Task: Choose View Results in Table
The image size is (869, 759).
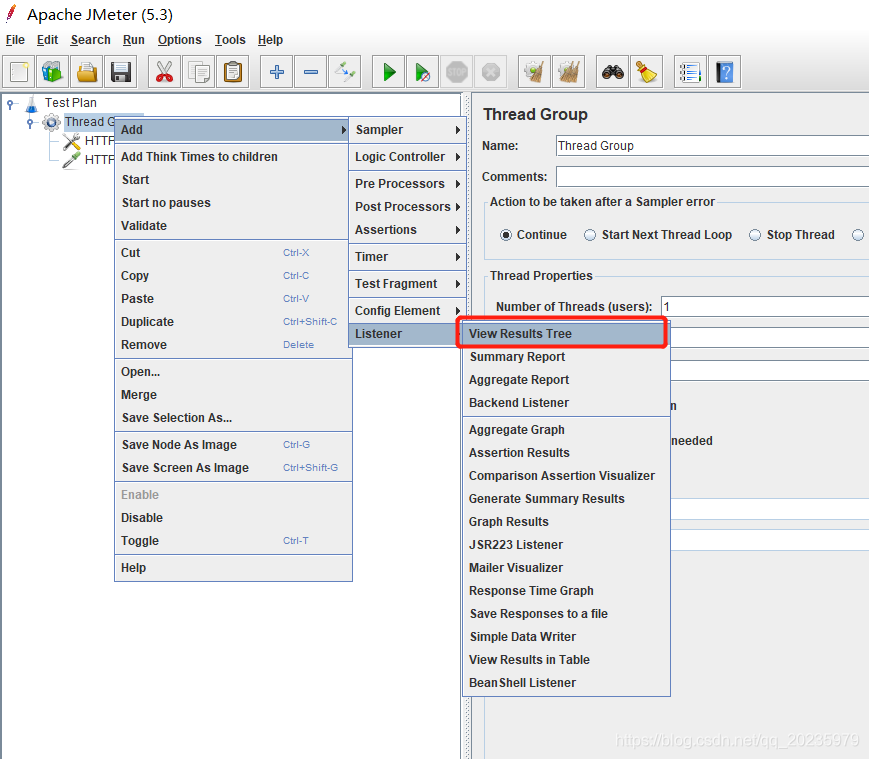Action: coord(566,660)
